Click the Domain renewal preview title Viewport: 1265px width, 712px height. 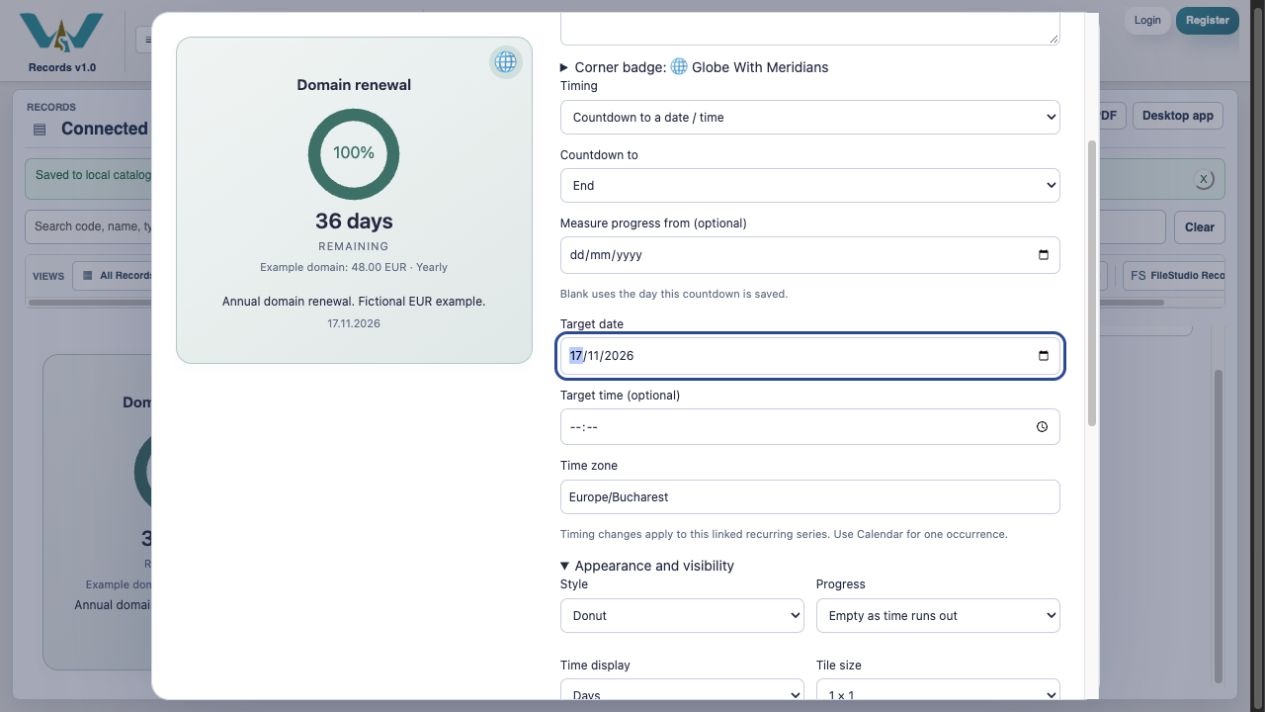pos(354,85)
